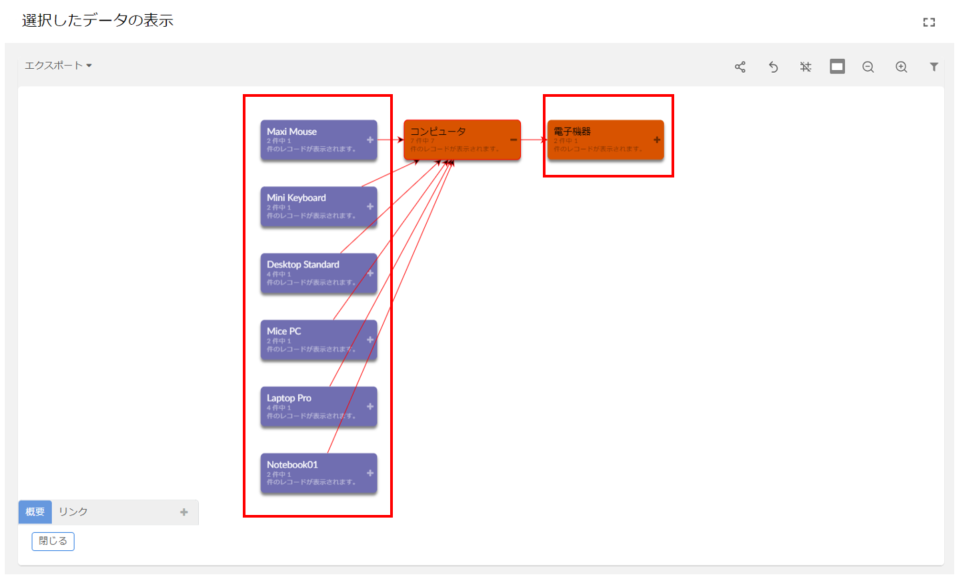Collapse the コンピュータ node minus
The image size is (962, 586).
coord(514,140)
